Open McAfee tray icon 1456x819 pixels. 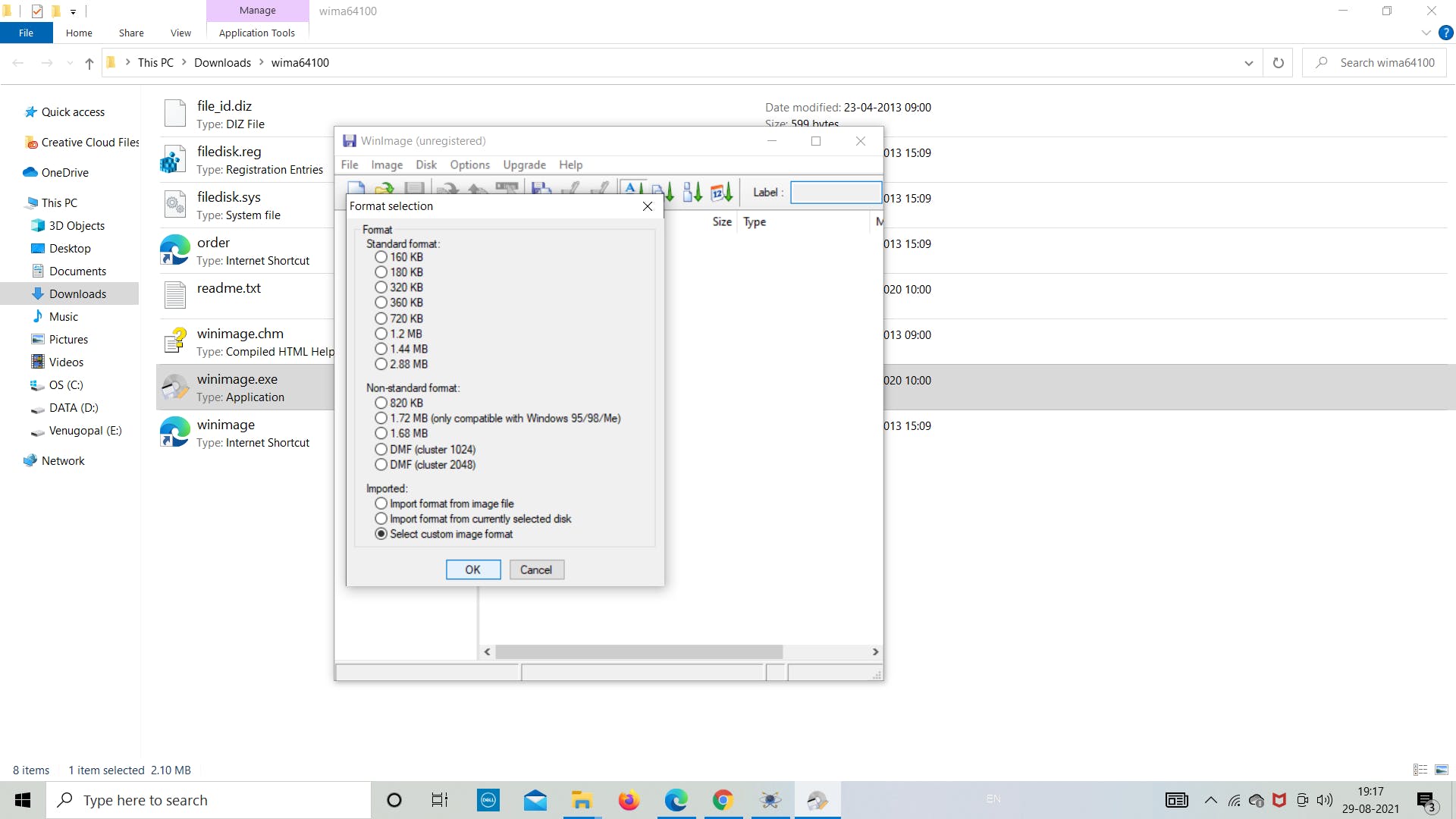click(x=1279, y=800)
